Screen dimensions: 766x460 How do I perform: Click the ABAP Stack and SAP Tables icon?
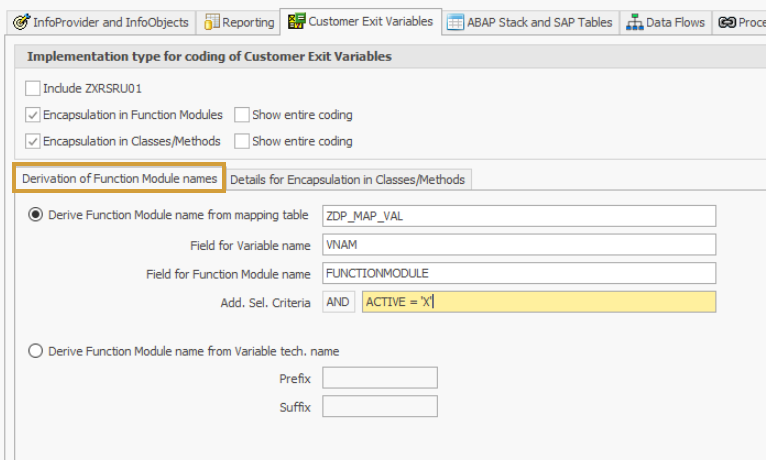pyautogui.click(x=455, y=22)
